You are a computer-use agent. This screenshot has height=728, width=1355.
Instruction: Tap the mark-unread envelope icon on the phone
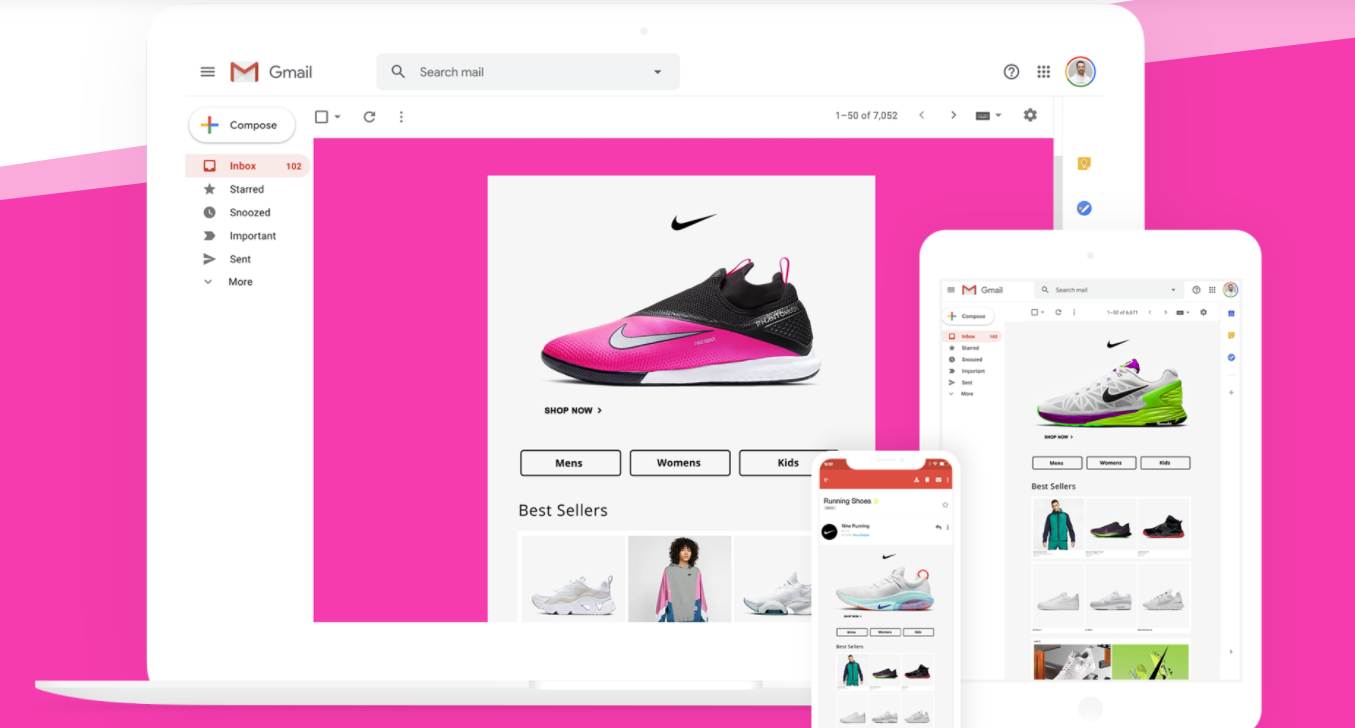point(938,480)
